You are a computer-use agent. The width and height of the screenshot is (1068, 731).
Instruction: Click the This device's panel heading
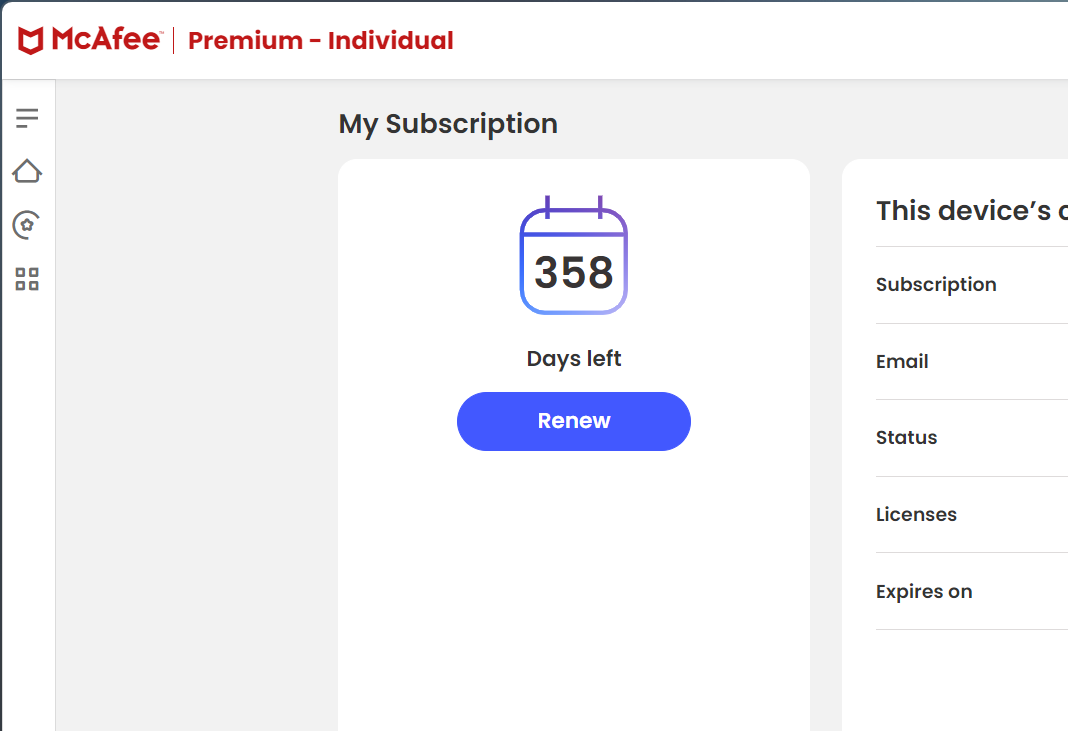(970, 211)
